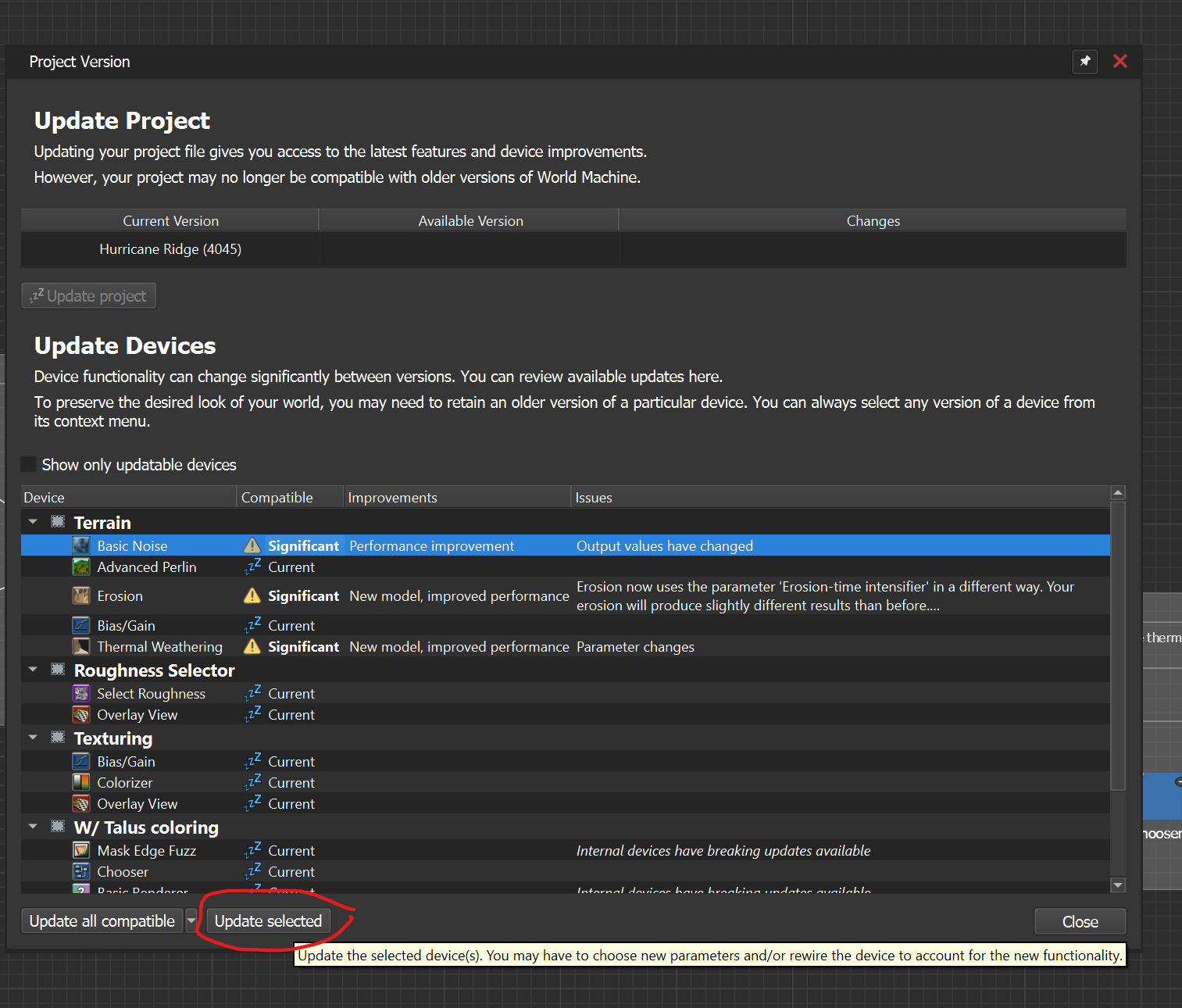The width and height of the screenshot is (1182, 1008).
Task: Click the Colorizer device icon
Action: (x=81, y=782)
